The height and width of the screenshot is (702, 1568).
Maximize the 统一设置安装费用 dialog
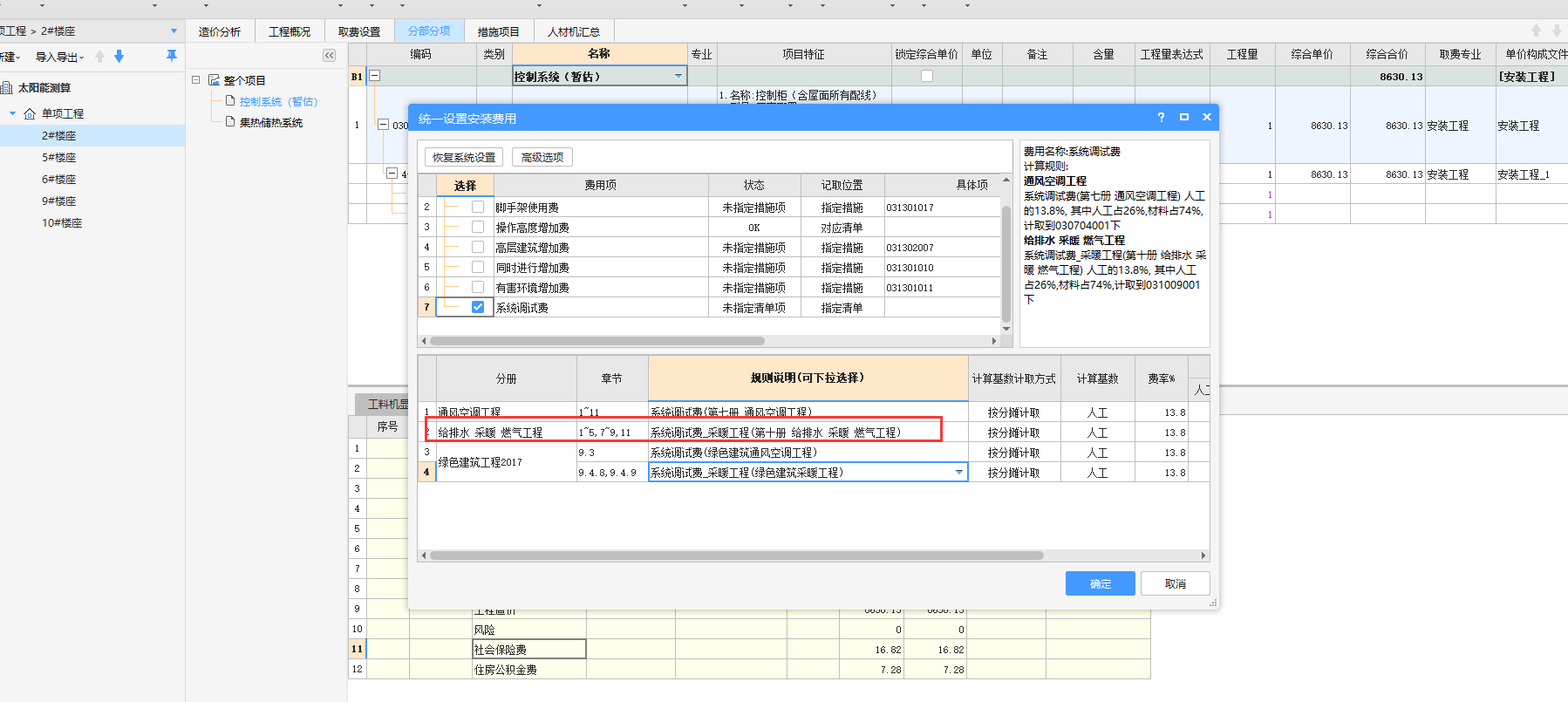coord(1184,117)
